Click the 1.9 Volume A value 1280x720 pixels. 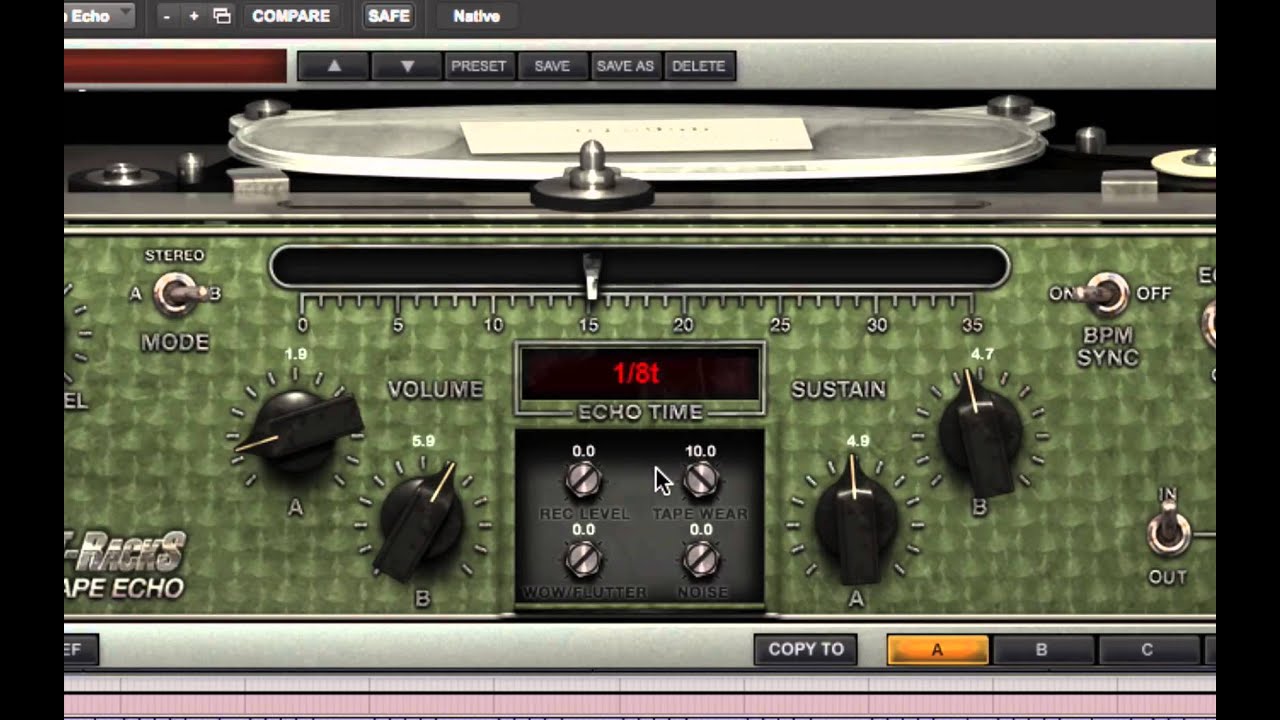click(295, 354)
